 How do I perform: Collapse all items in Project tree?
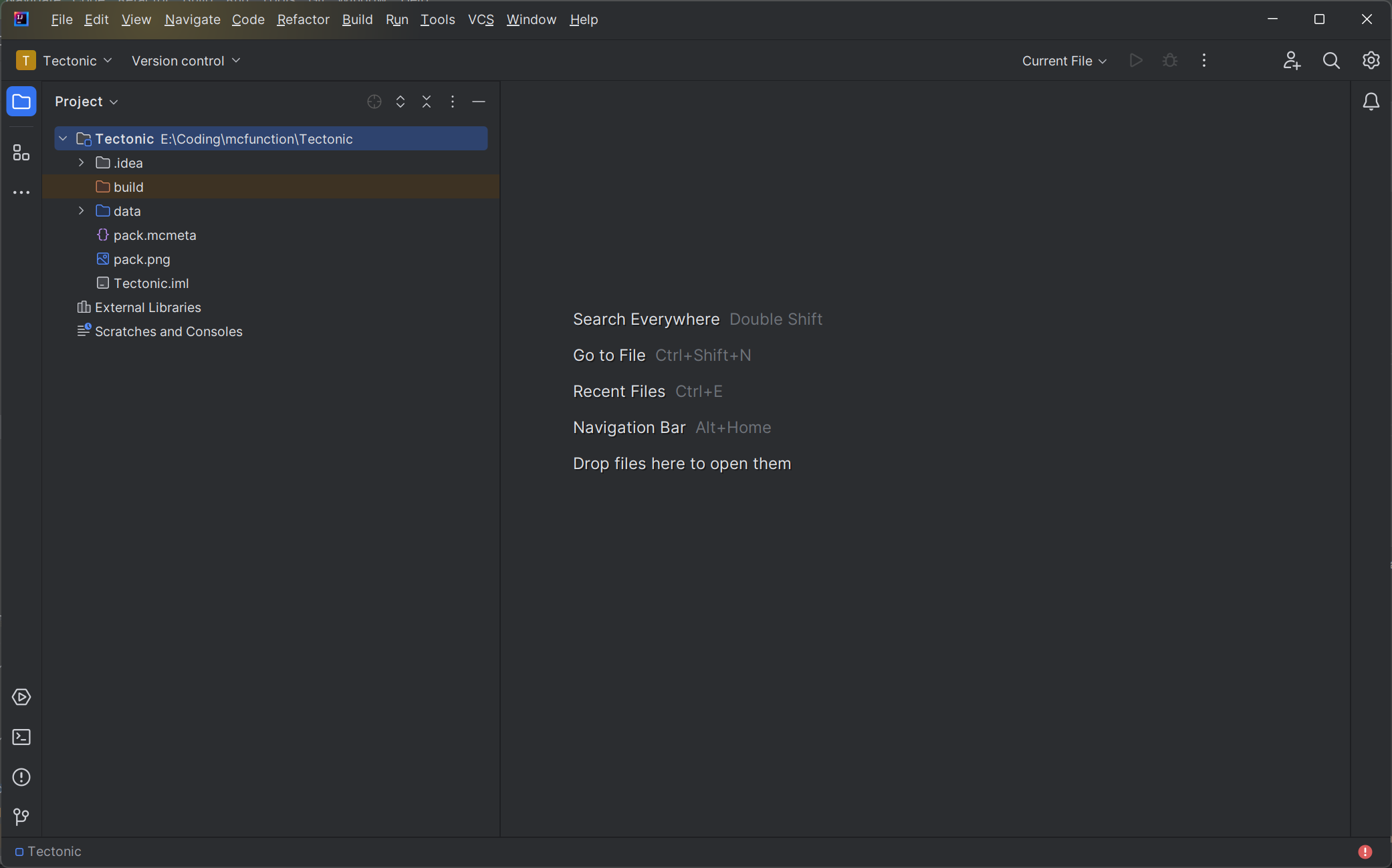(x=427, y=102)
